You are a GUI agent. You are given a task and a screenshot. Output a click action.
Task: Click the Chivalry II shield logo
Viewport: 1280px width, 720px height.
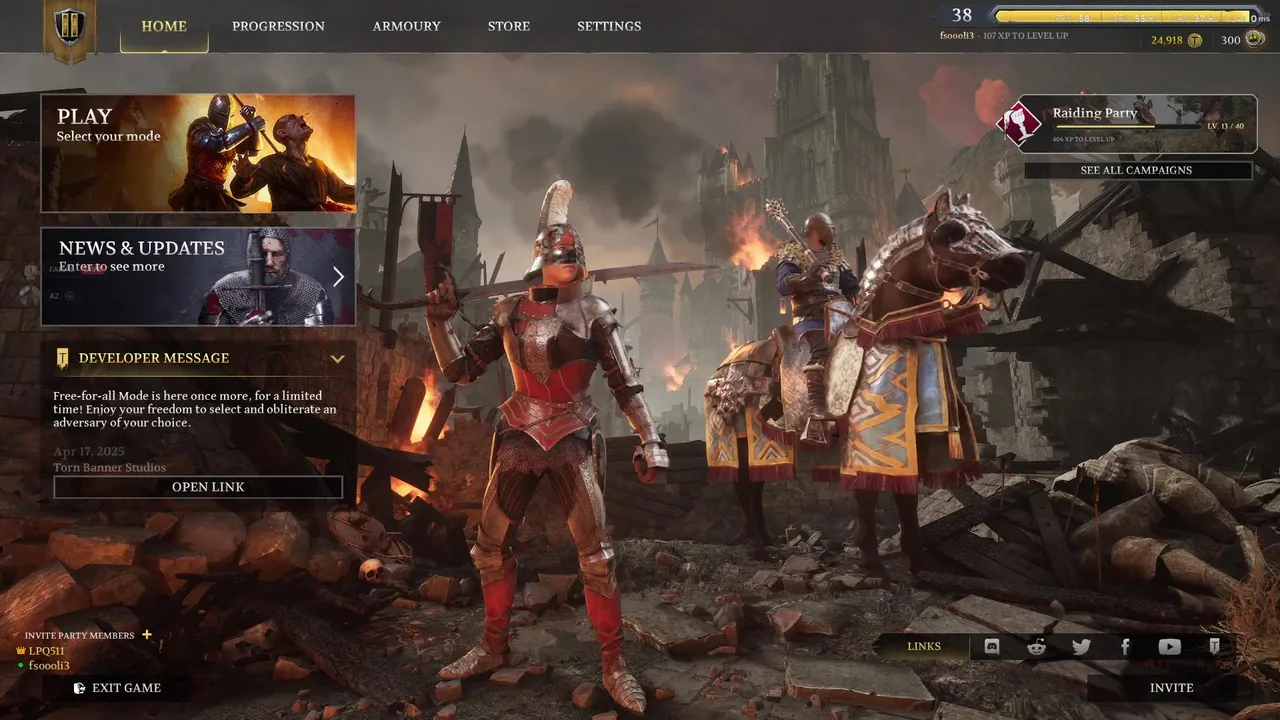[x=69, y=28]
